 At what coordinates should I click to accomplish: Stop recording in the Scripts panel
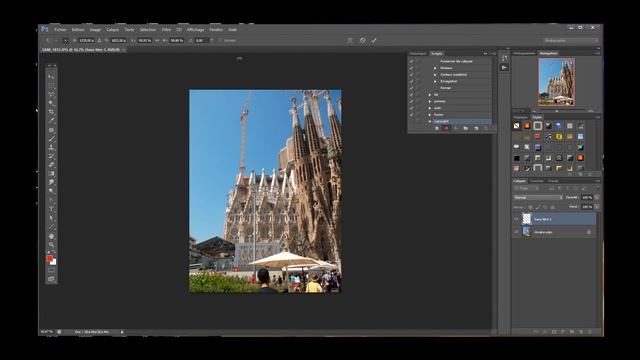pyautogui.click(x=436, y=128)
